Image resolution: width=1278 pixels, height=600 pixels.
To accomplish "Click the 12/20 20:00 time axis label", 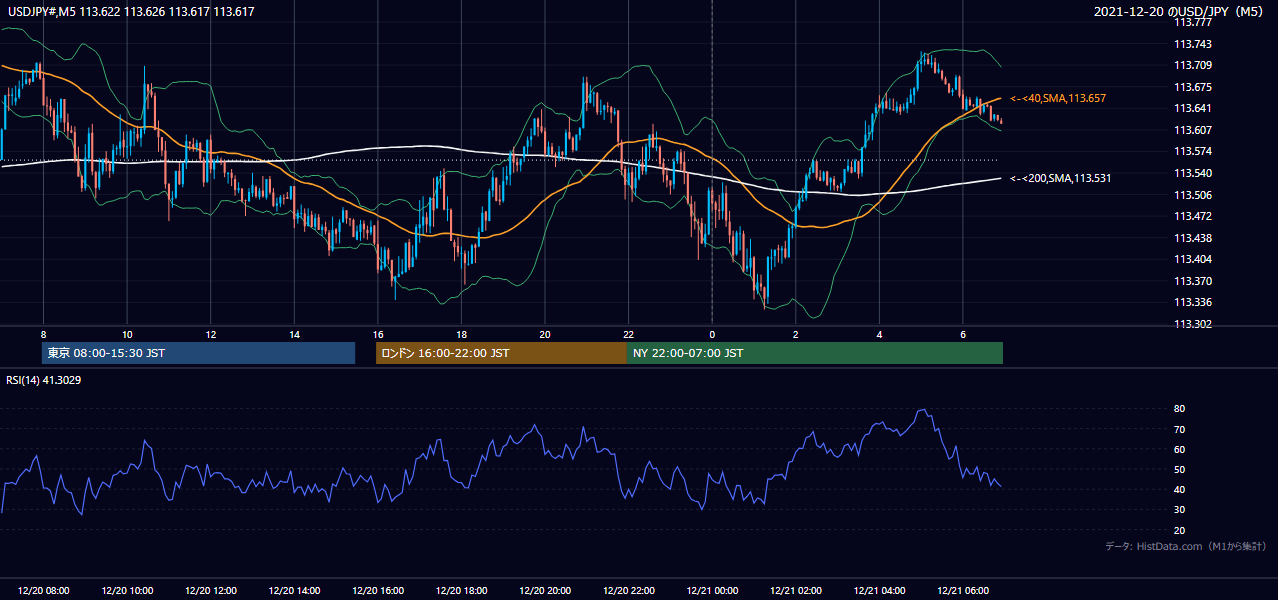I will click(x=545, y=591).
